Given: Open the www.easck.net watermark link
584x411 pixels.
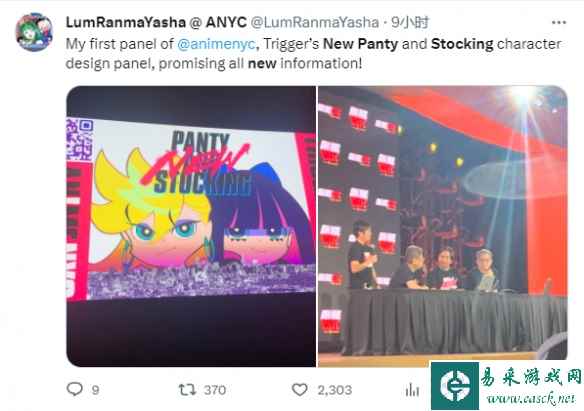Looking at the screenshot, I should pos(530,399).
